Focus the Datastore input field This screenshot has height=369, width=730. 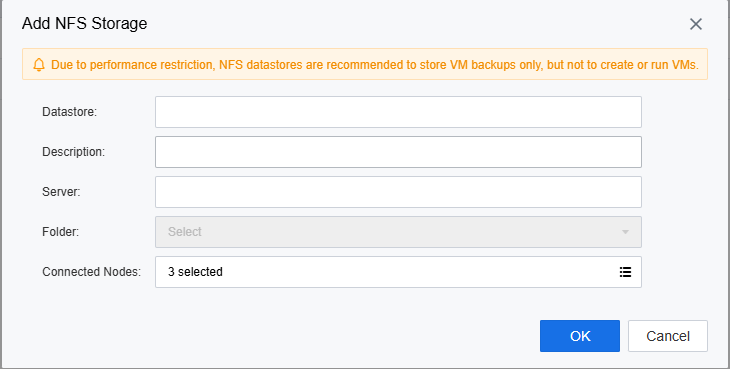[x=398, y=112]
